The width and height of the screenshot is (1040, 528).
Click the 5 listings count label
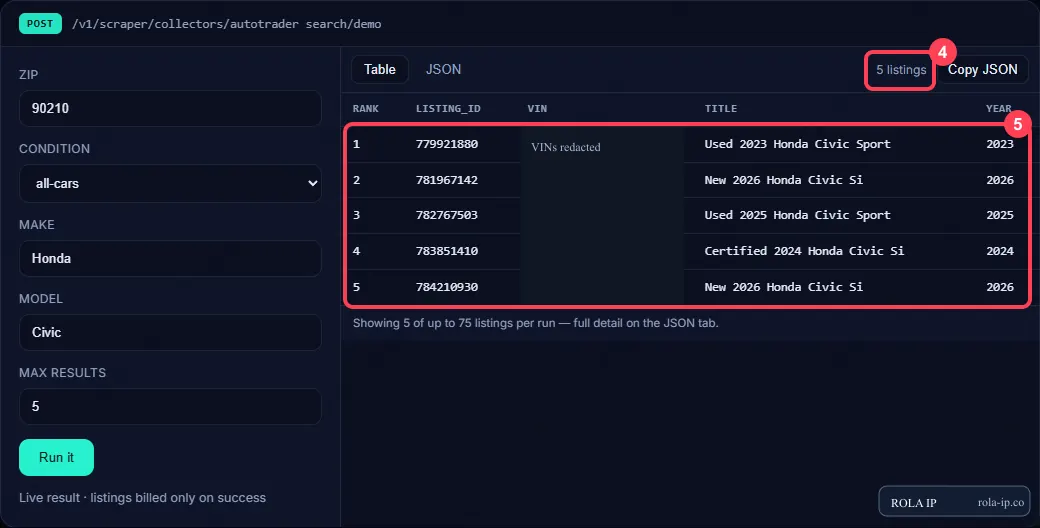pyautogui.click(x=901, y=70)
